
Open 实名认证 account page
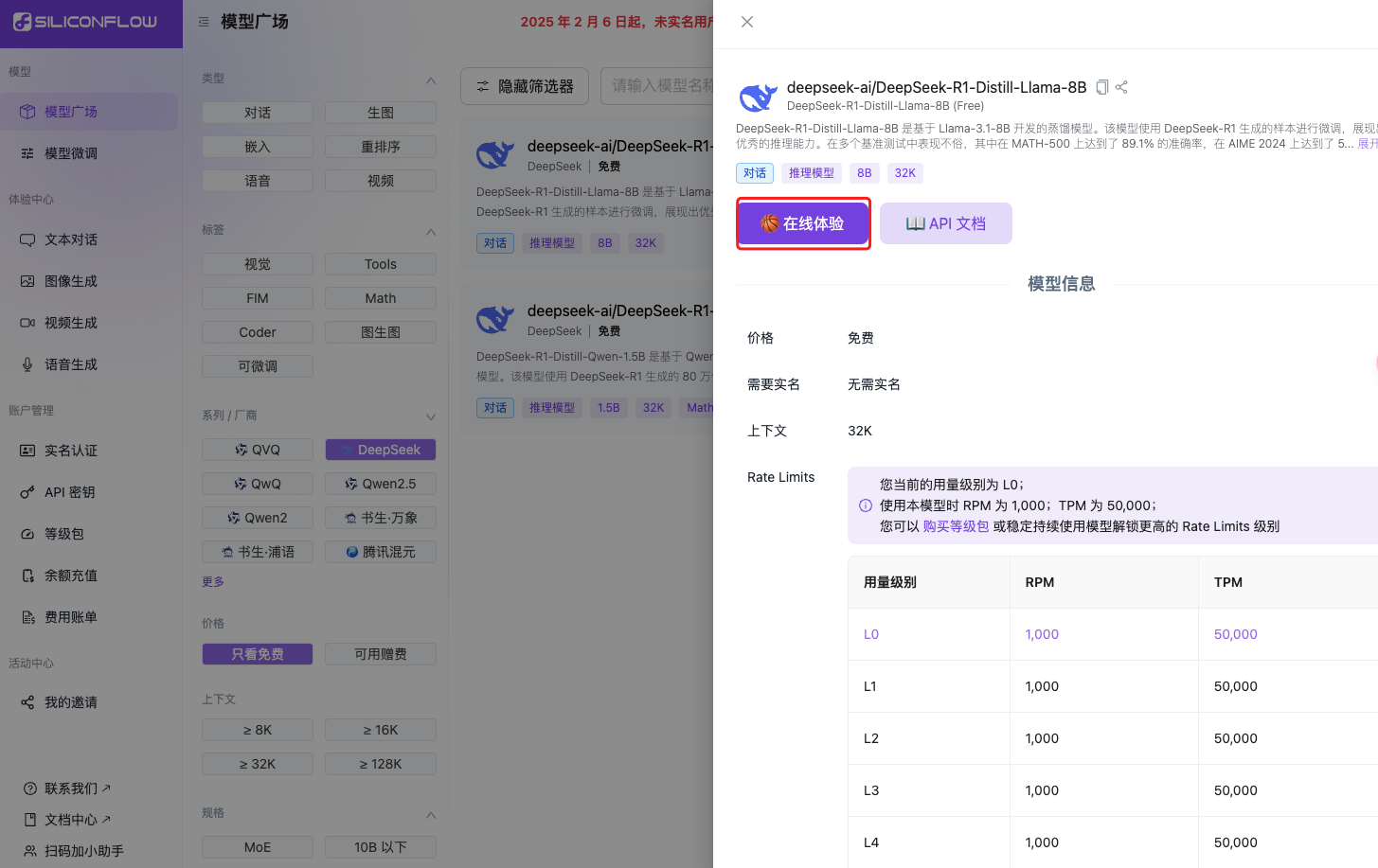71,451
